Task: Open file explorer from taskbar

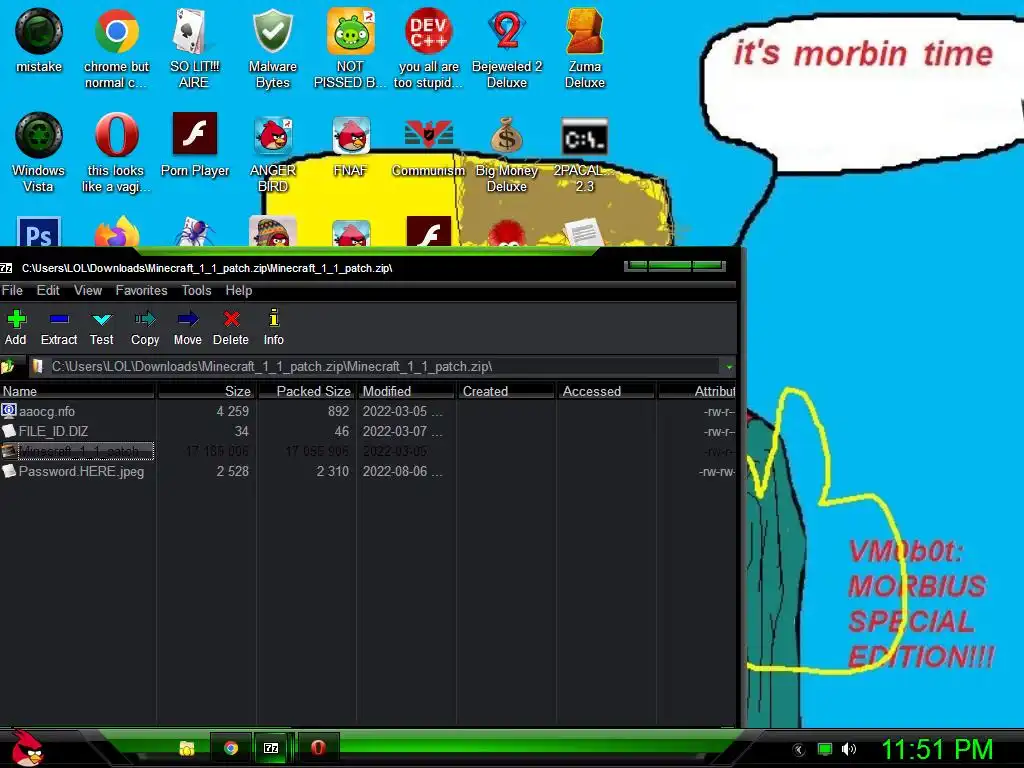Action: tap(187, 748)
